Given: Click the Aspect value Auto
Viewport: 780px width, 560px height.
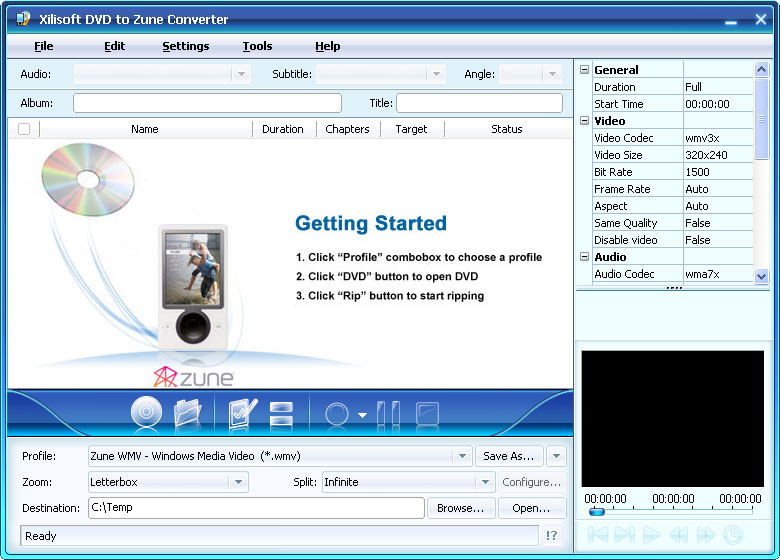Looking at the screenshot, I should [x=718, y=206].
